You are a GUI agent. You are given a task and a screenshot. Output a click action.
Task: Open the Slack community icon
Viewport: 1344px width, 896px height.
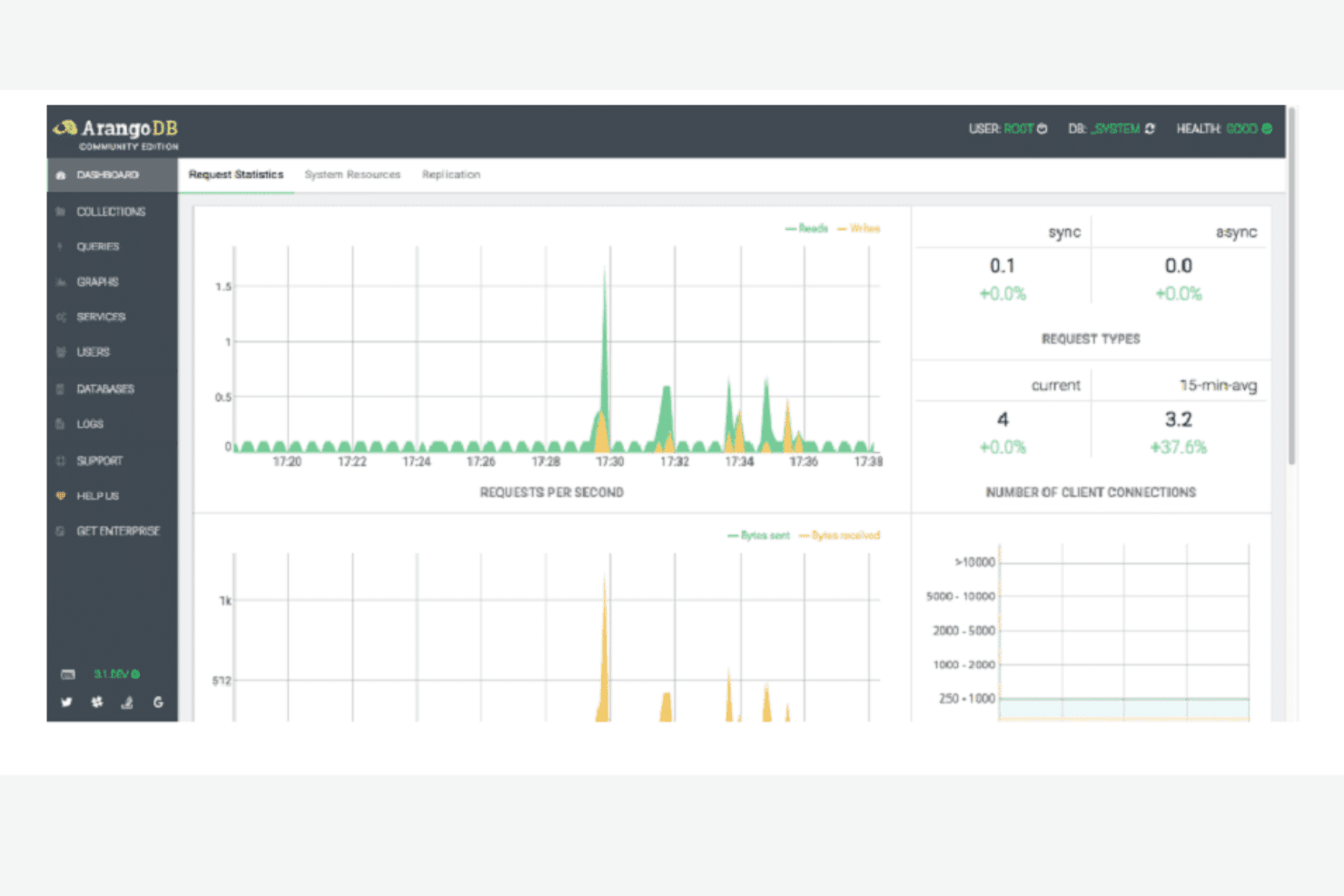pyautogui.click(x=97, y=702)
